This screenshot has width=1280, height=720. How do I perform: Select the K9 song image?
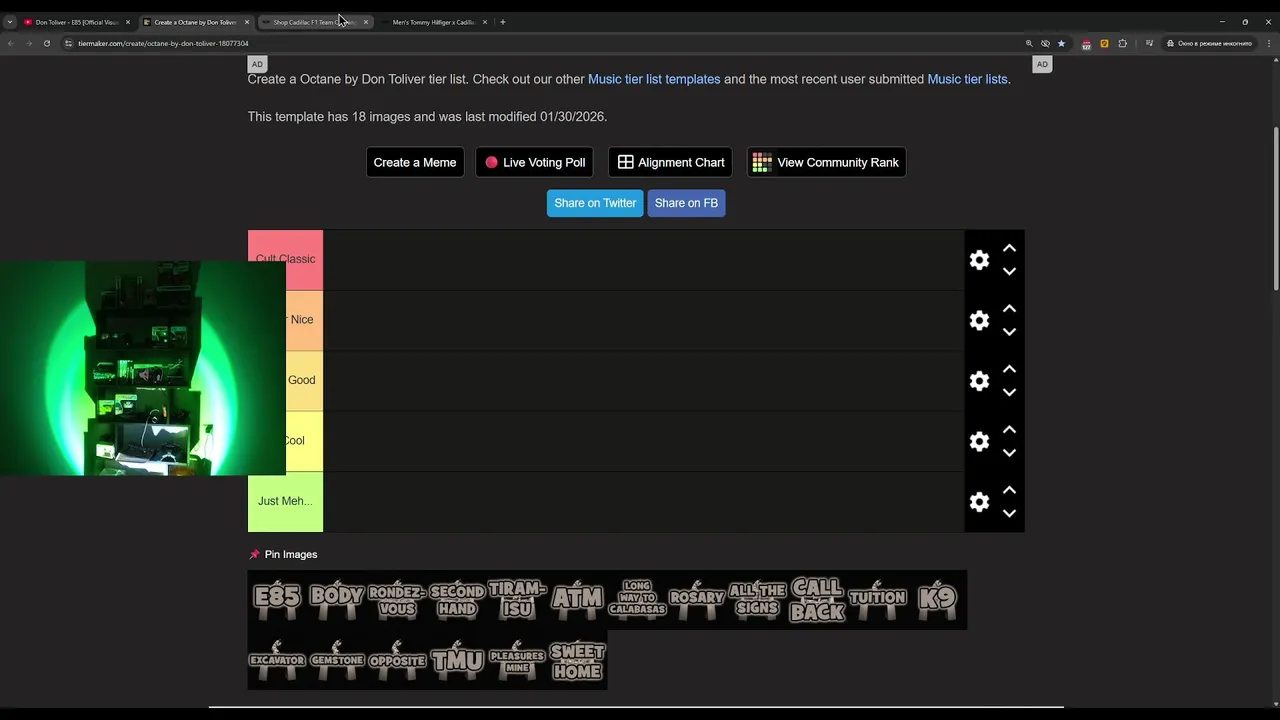[x=937, y=599]
